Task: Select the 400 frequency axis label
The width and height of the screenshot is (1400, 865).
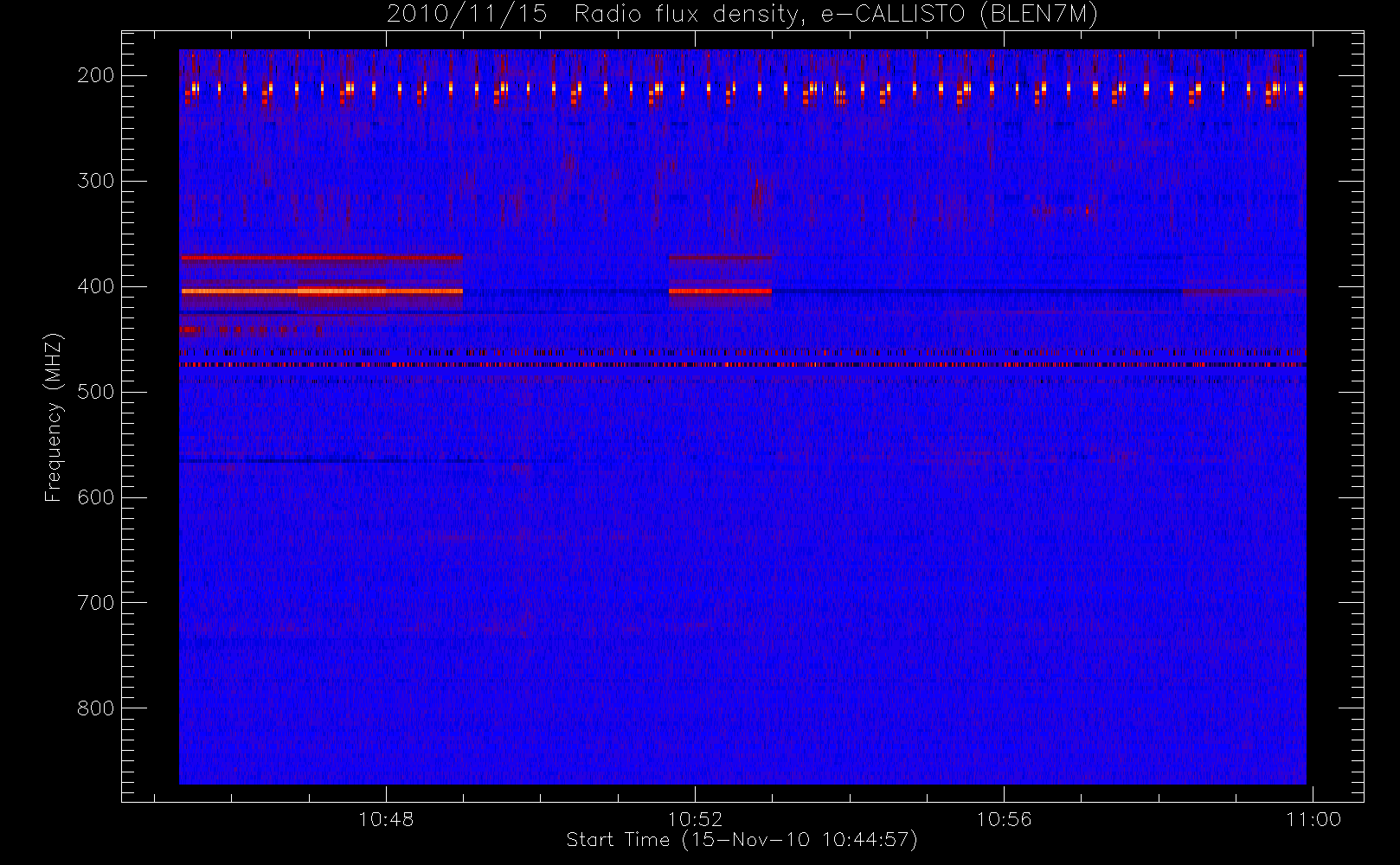Action: click(x=96, y=286)
